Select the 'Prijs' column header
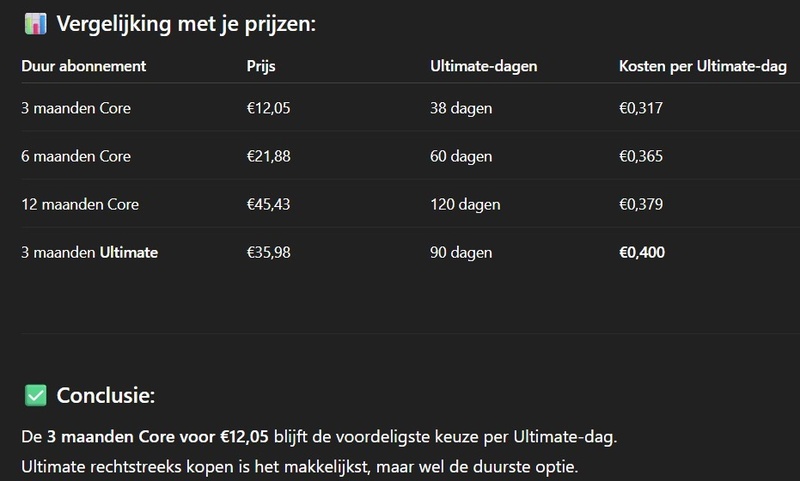800x481 pixels. [x=262, y=67]
